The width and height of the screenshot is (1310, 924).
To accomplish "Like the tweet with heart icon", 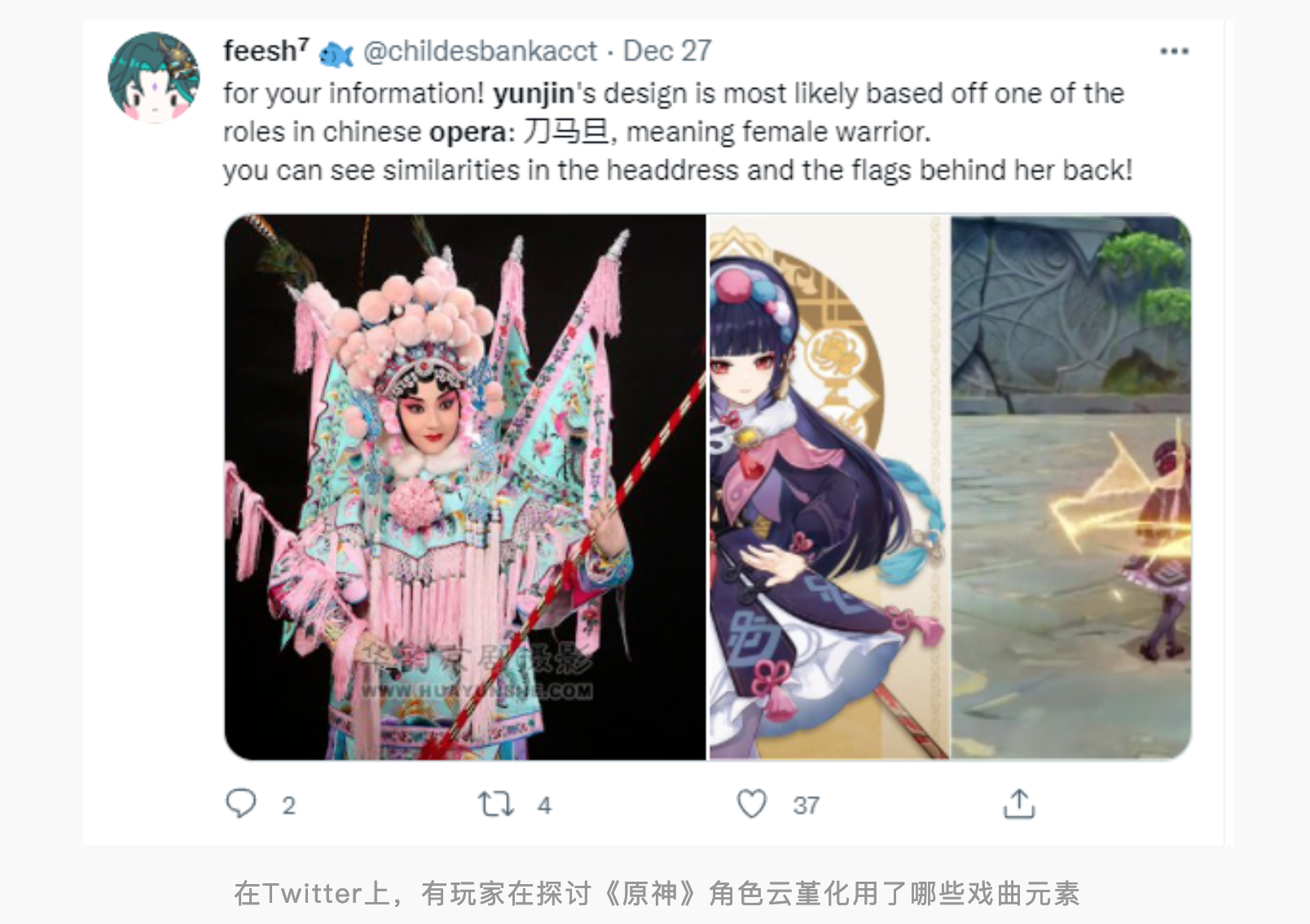I will tap(751, 803).
